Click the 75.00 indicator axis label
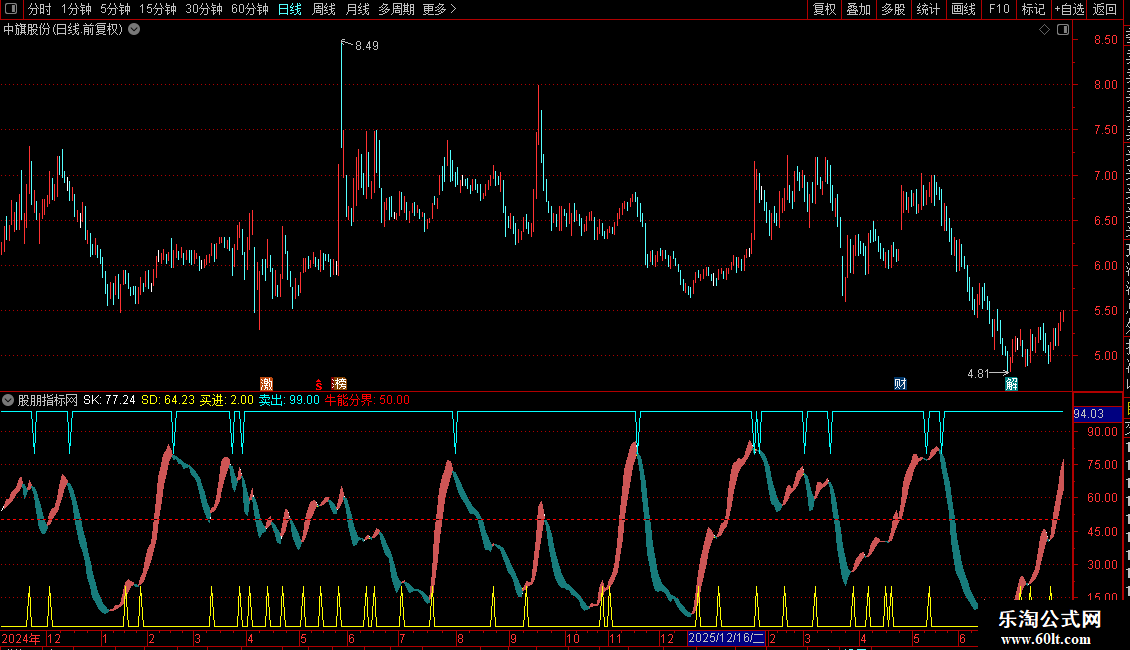1130x650 pixels. coord(1103,465)
